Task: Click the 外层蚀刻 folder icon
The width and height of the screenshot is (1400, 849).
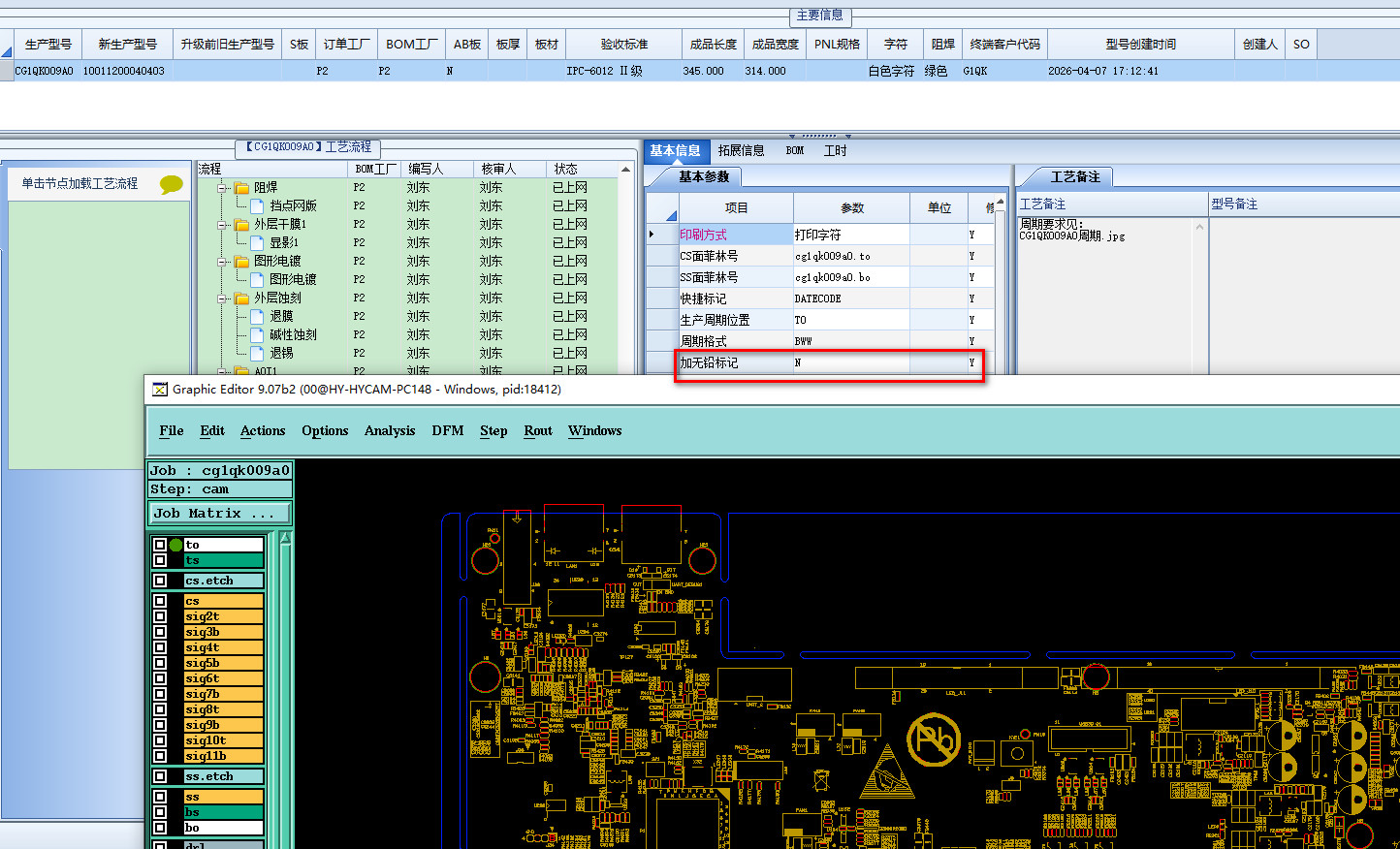Action: click(241, 299)
